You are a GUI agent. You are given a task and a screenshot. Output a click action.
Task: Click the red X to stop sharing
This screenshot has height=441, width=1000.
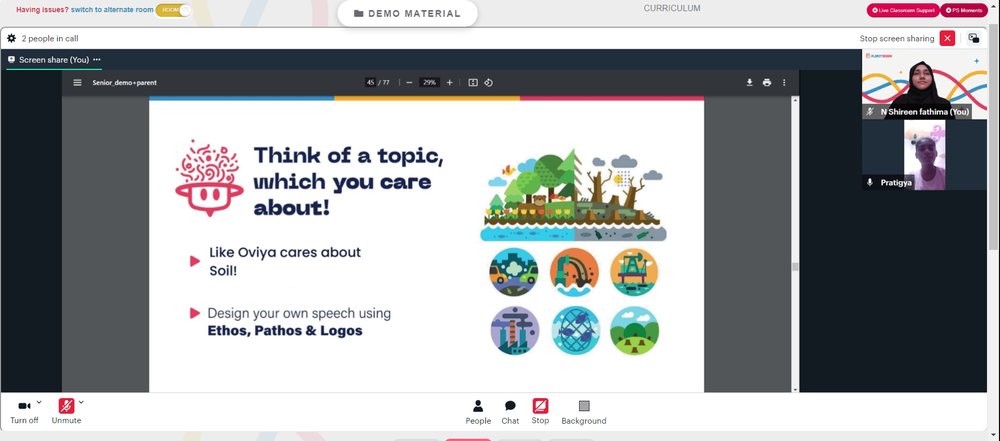pos(947,38)
